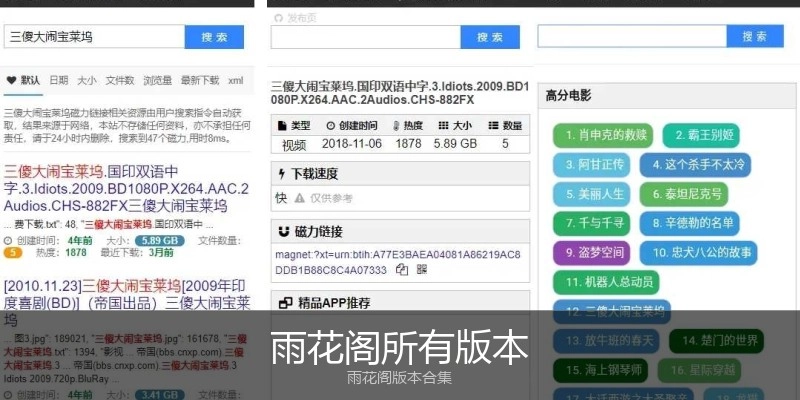Open the [2010.11.23] 帝国出品 result link
The width and height of the screenshot is (800, 400).
point(127,303)
